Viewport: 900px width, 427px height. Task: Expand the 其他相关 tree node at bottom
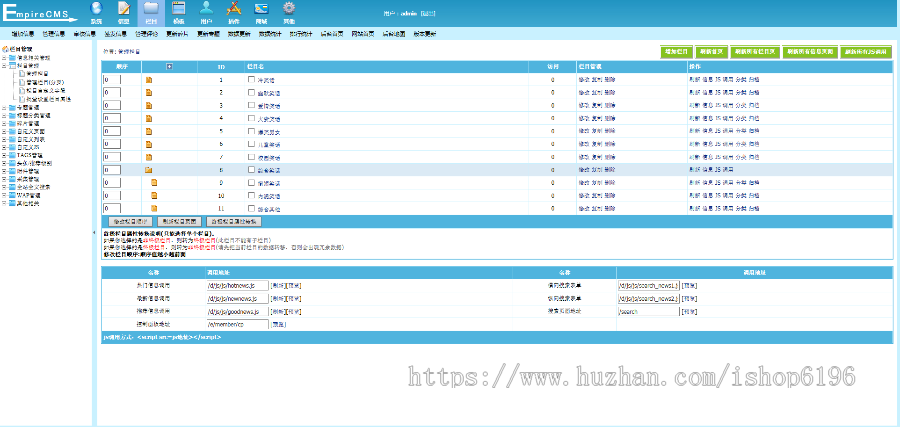pyautogui.click(x=4, y=203)
